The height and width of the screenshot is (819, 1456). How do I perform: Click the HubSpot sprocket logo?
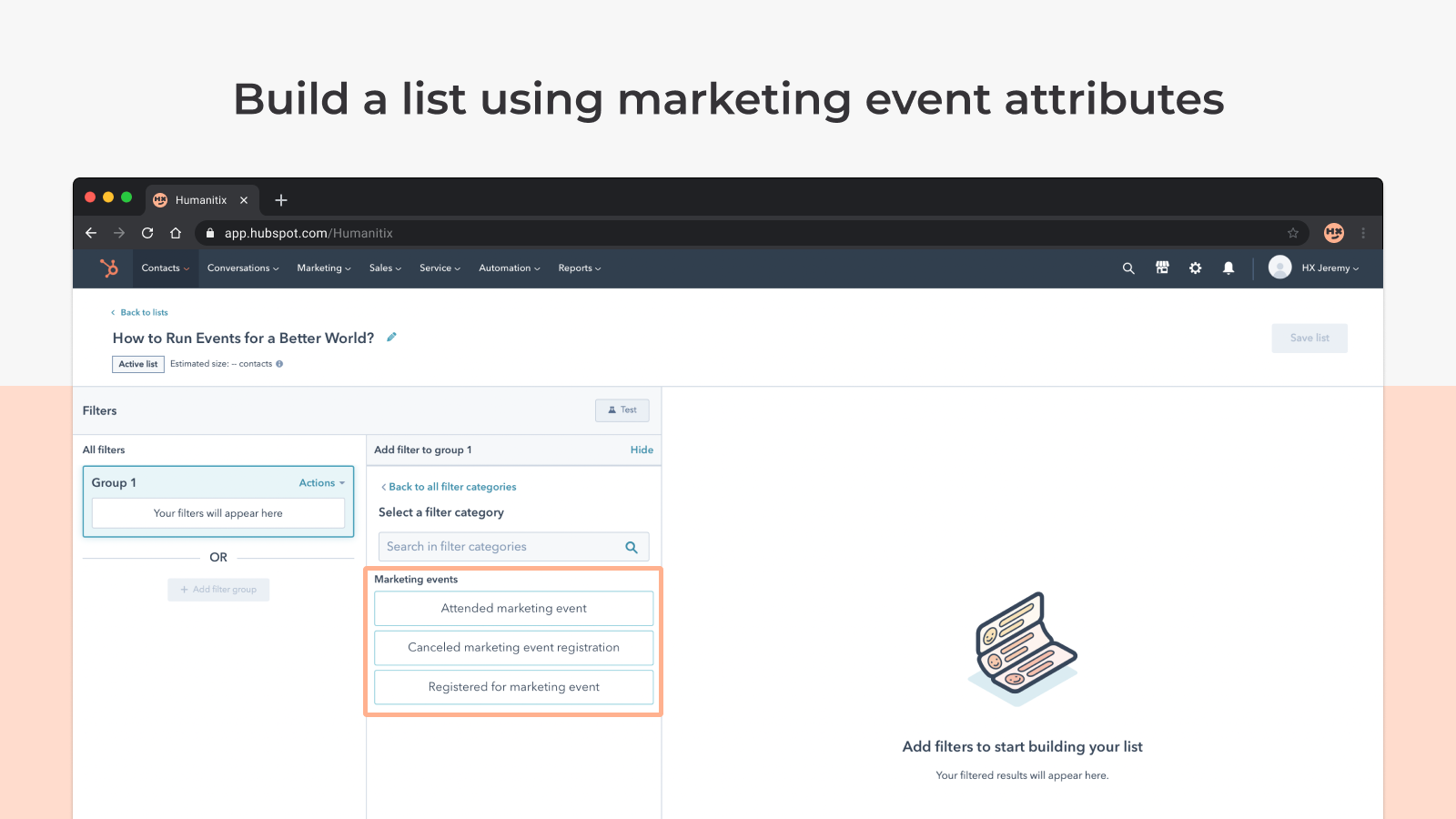click(x=110, y=268)
